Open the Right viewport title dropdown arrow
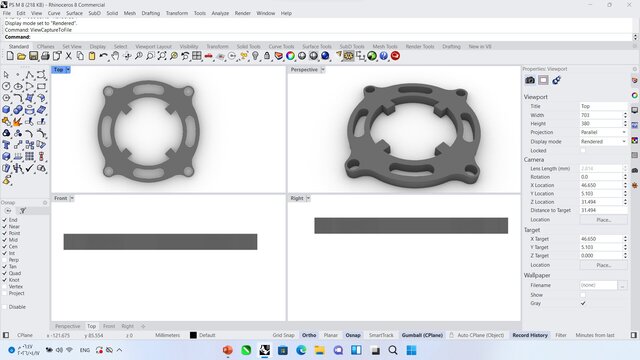The width and height of the screenshot is (640, 360). tap(308, 198)
